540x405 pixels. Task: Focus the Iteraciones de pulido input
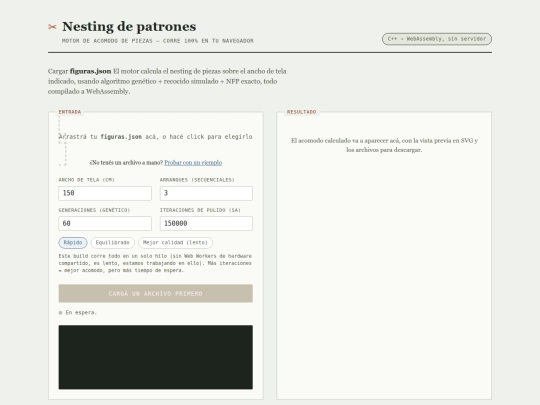click(206, 224)
